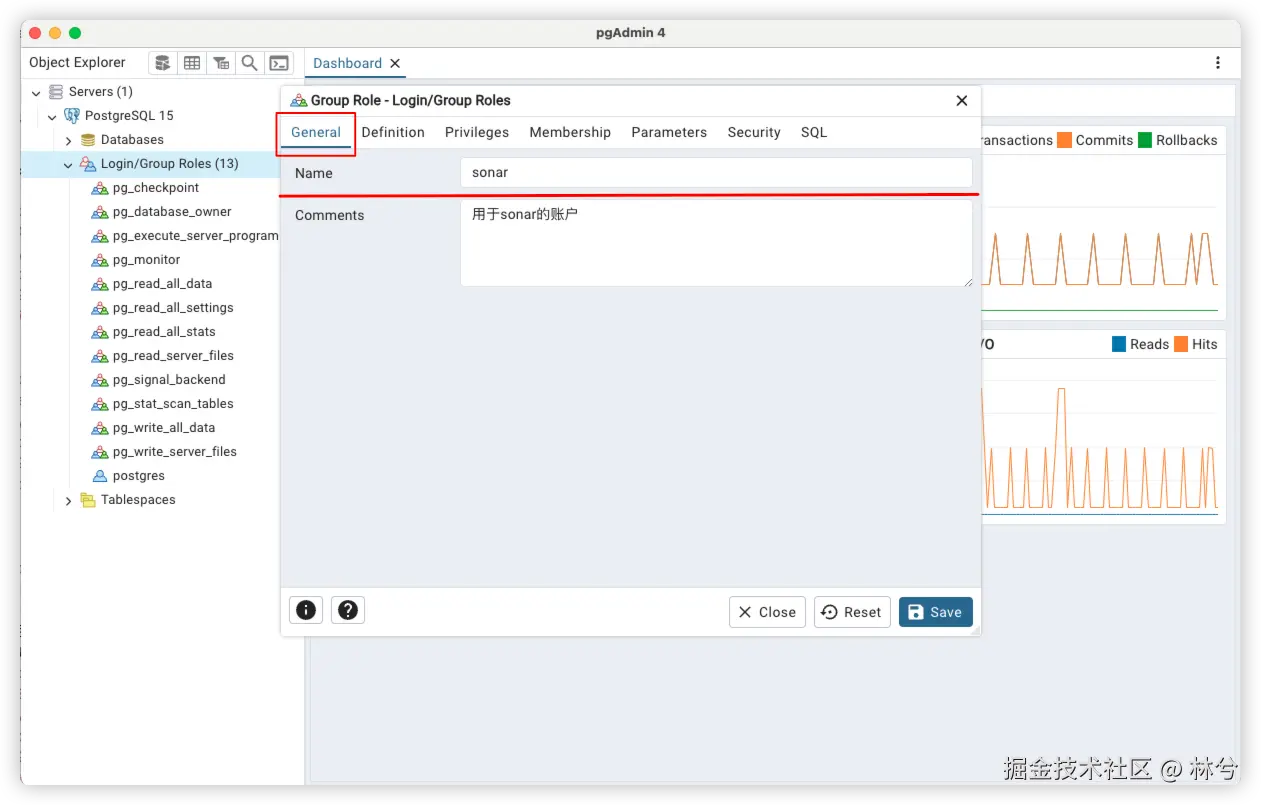The width and height of the screenshot is (1261, 805).
Task: Select the pg_write_server_files role
Action: (175, 452)
